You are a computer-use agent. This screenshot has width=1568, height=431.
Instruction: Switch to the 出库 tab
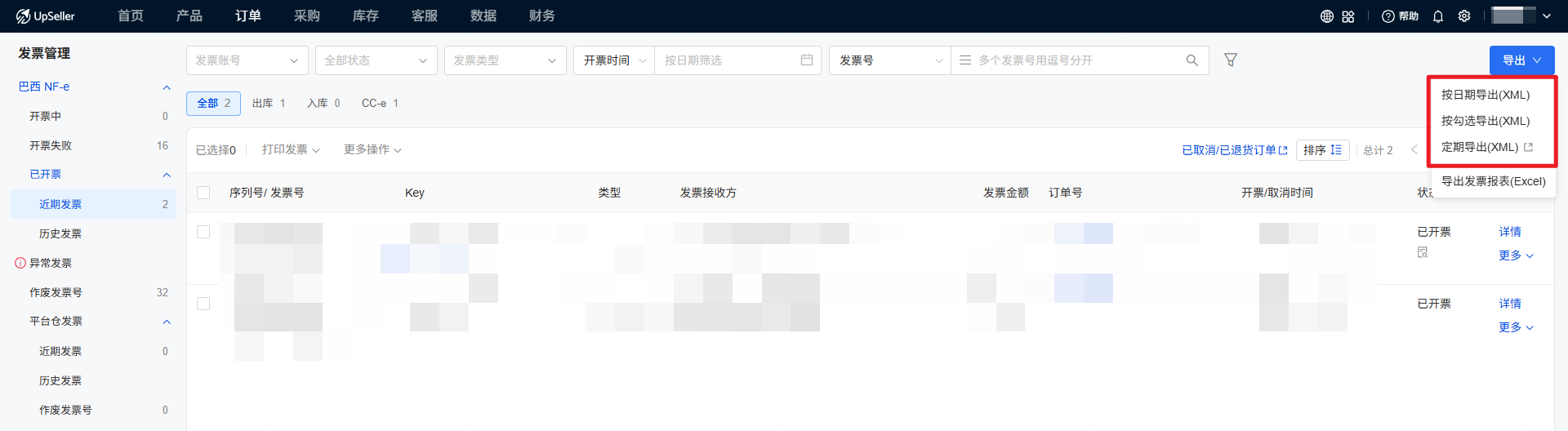pos(268,103)
